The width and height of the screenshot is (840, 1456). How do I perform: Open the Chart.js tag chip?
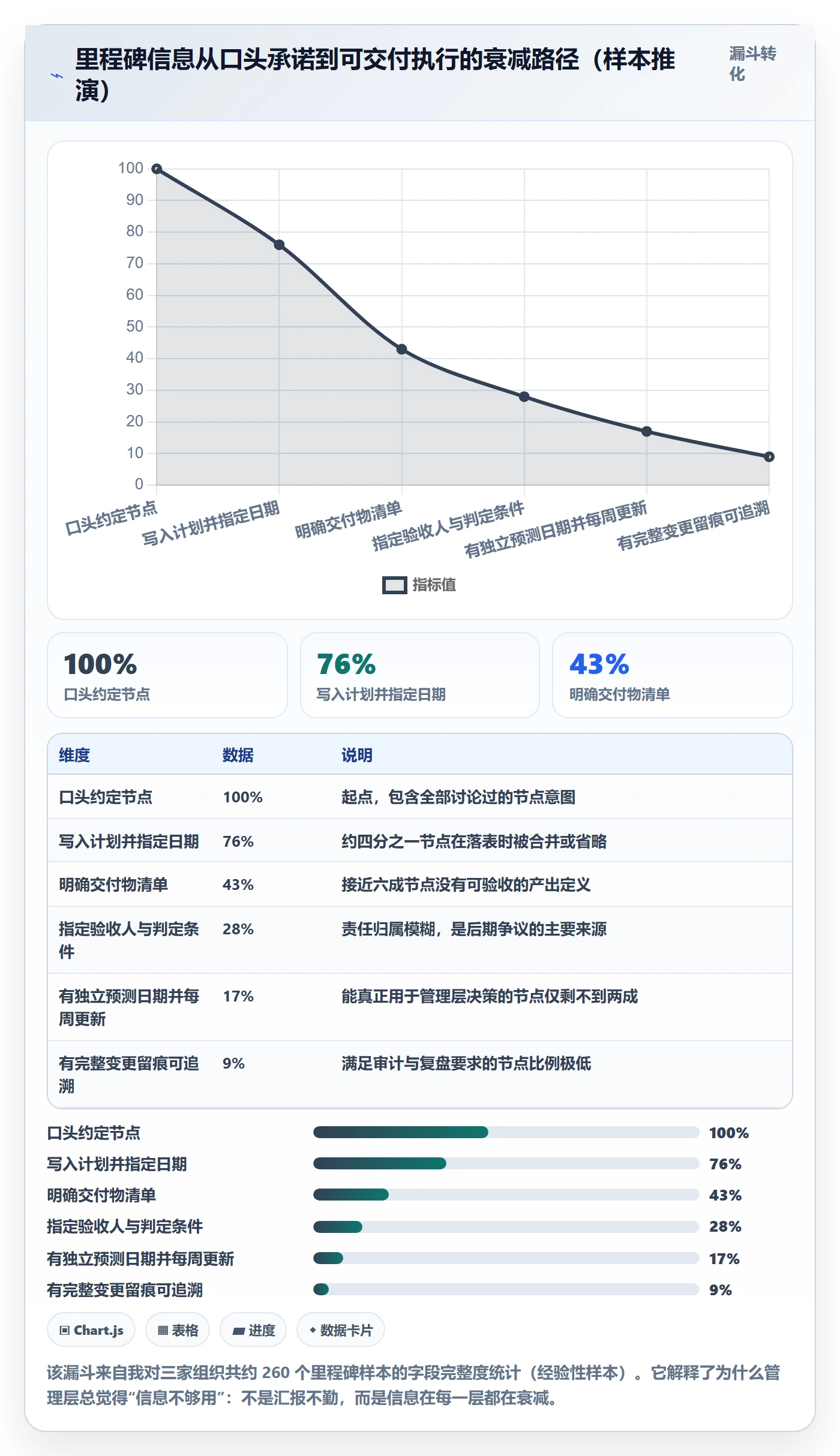click(91, 1330)
